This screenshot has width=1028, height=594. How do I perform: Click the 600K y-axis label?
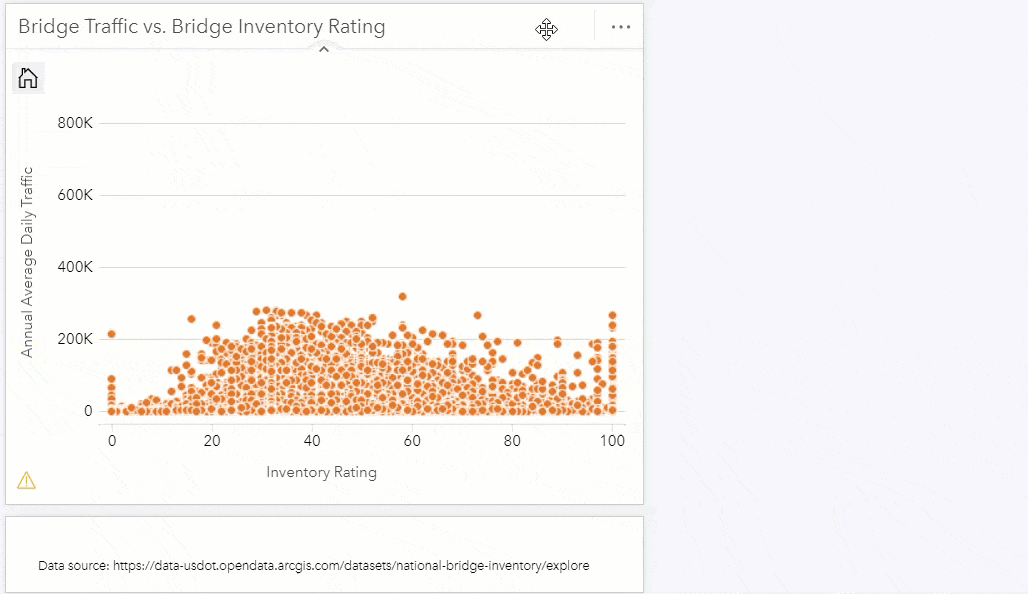coord(75,196)
